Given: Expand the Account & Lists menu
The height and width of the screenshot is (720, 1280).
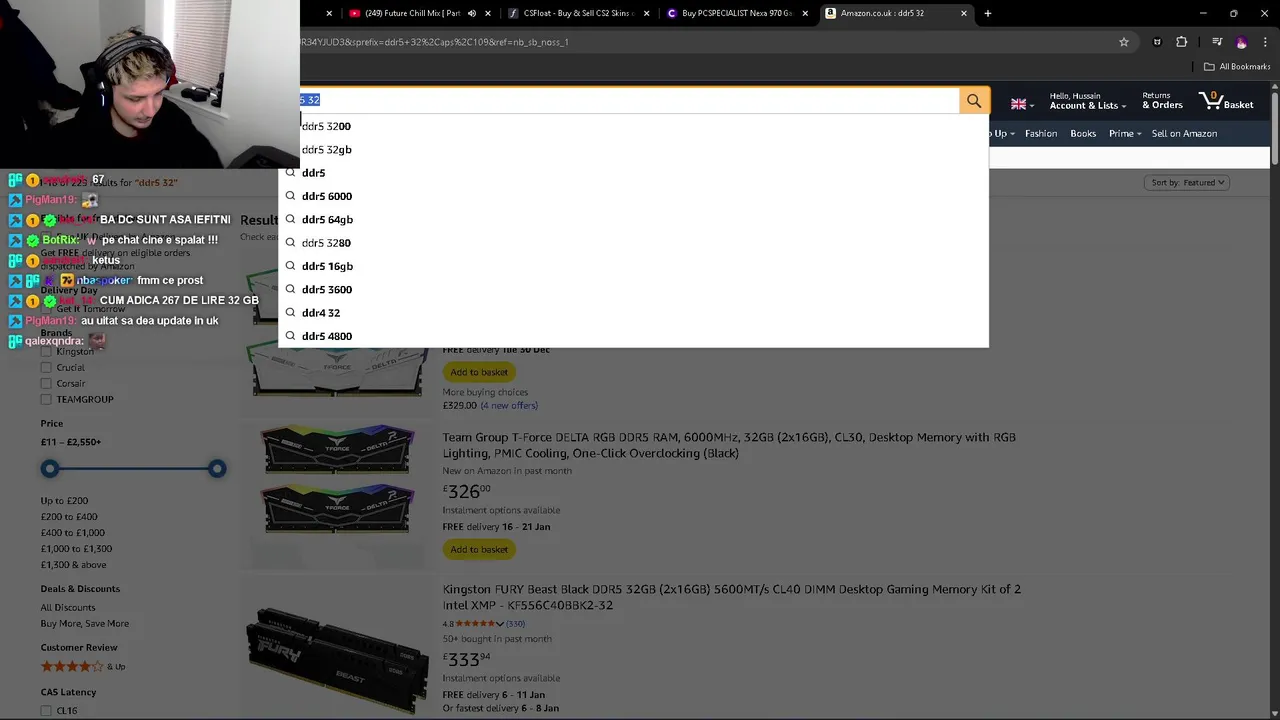Looking at the screenshot, I should click(1088, 101).
